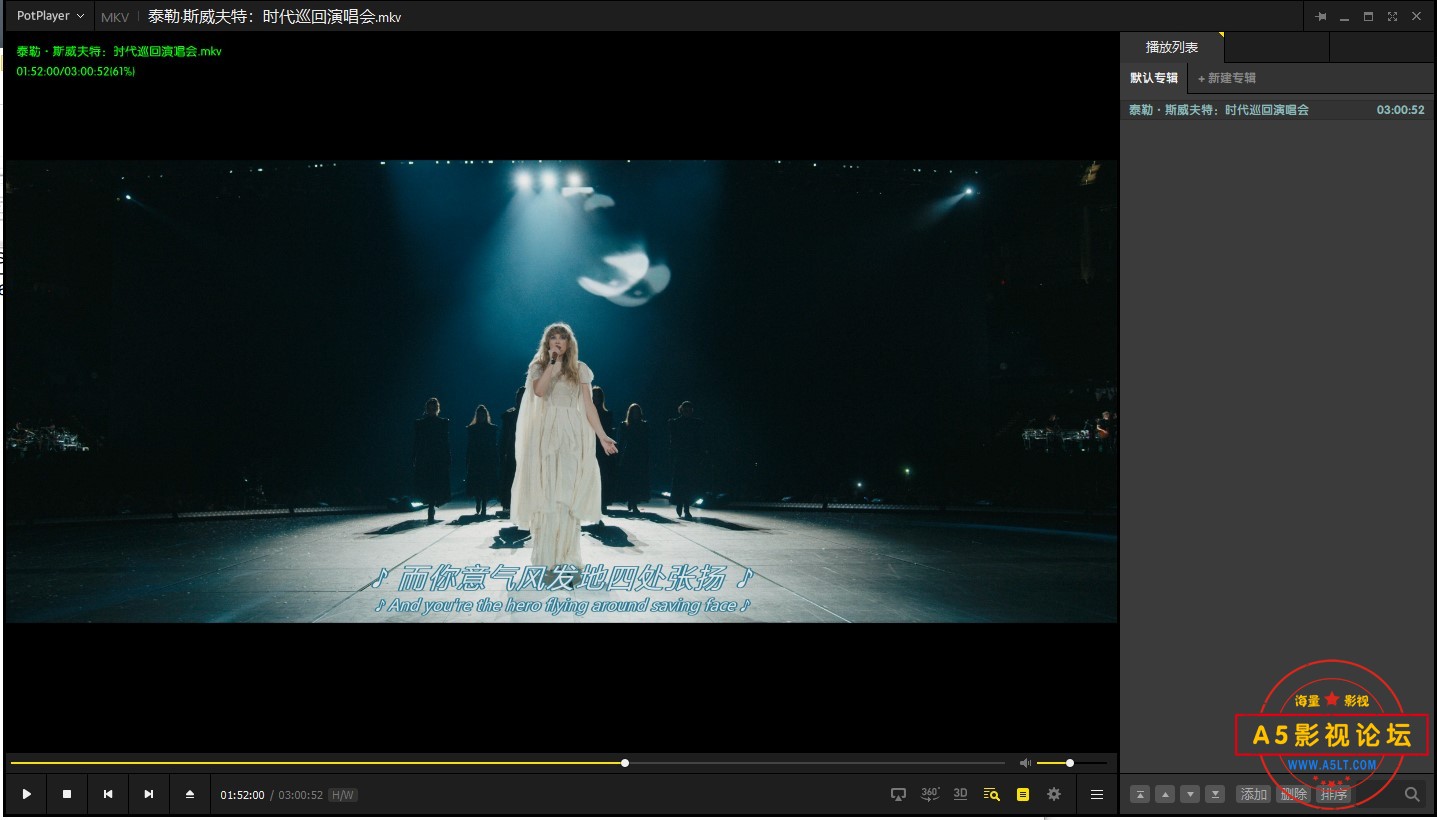Screen dimensions: 1437x820
Task: Click the seek bar position handle
Action: tap(625, 763)
